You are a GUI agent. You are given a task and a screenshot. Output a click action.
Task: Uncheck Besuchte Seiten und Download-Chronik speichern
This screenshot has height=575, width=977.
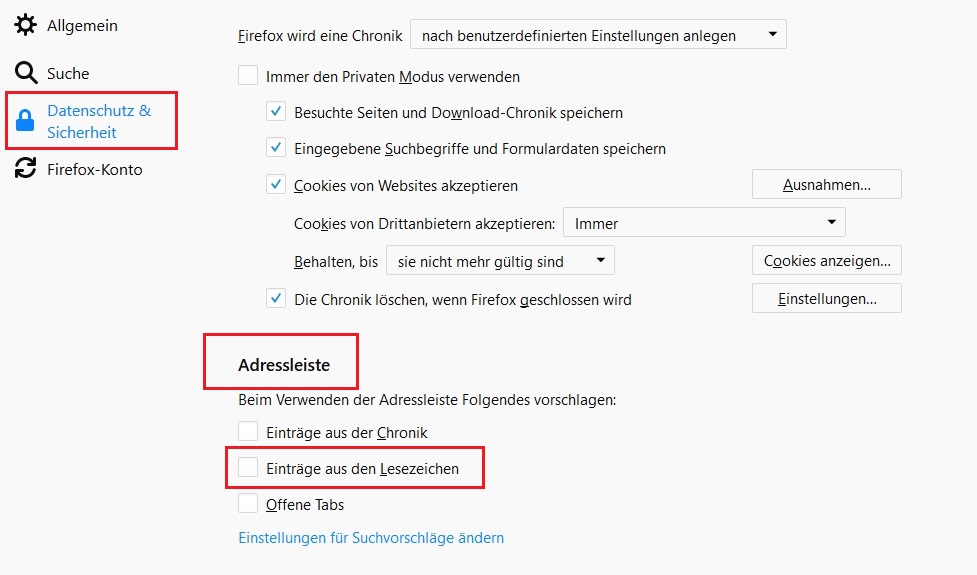coord(276,112)
